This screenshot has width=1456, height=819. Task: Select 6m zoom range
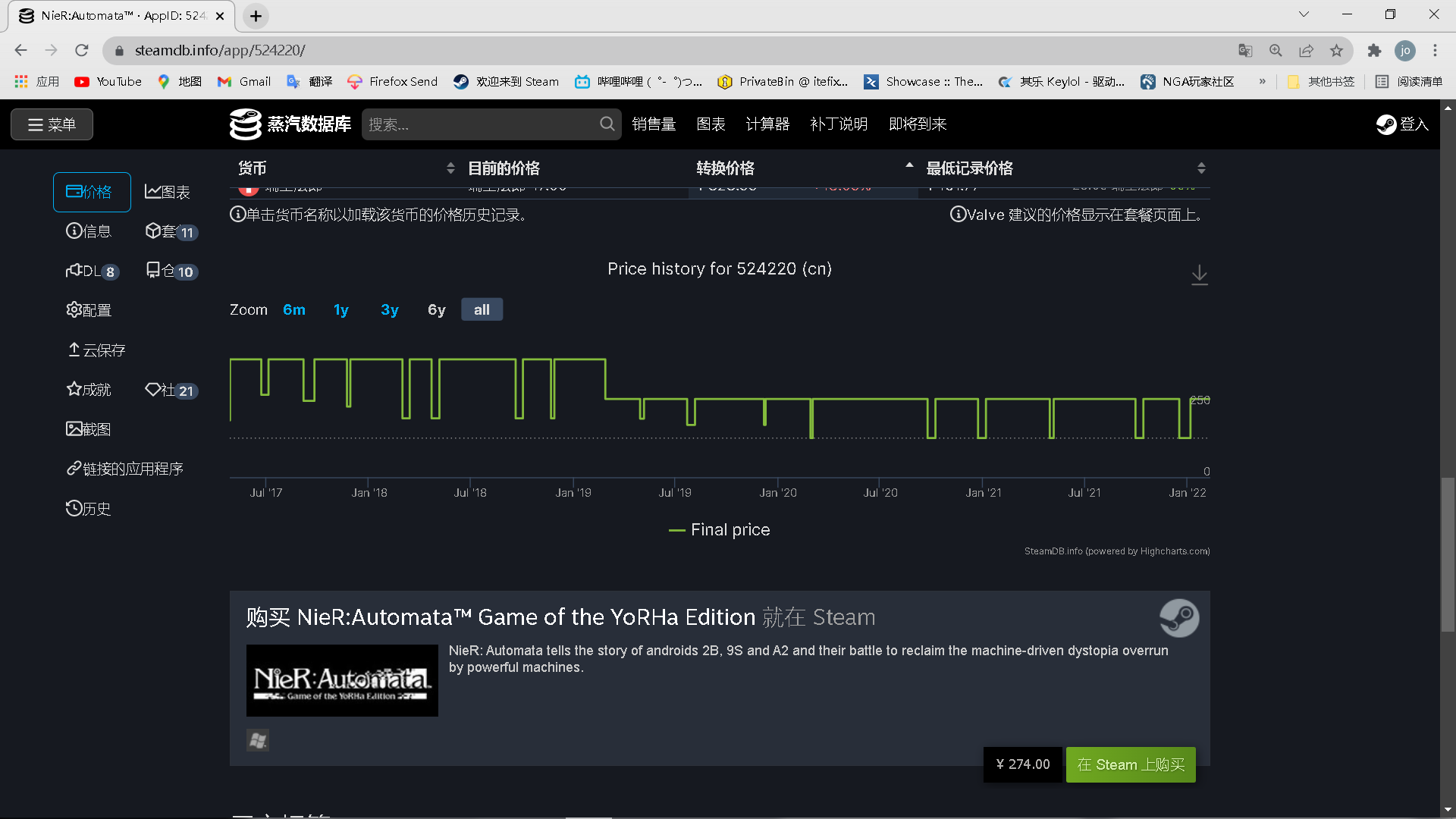(293, 309)
